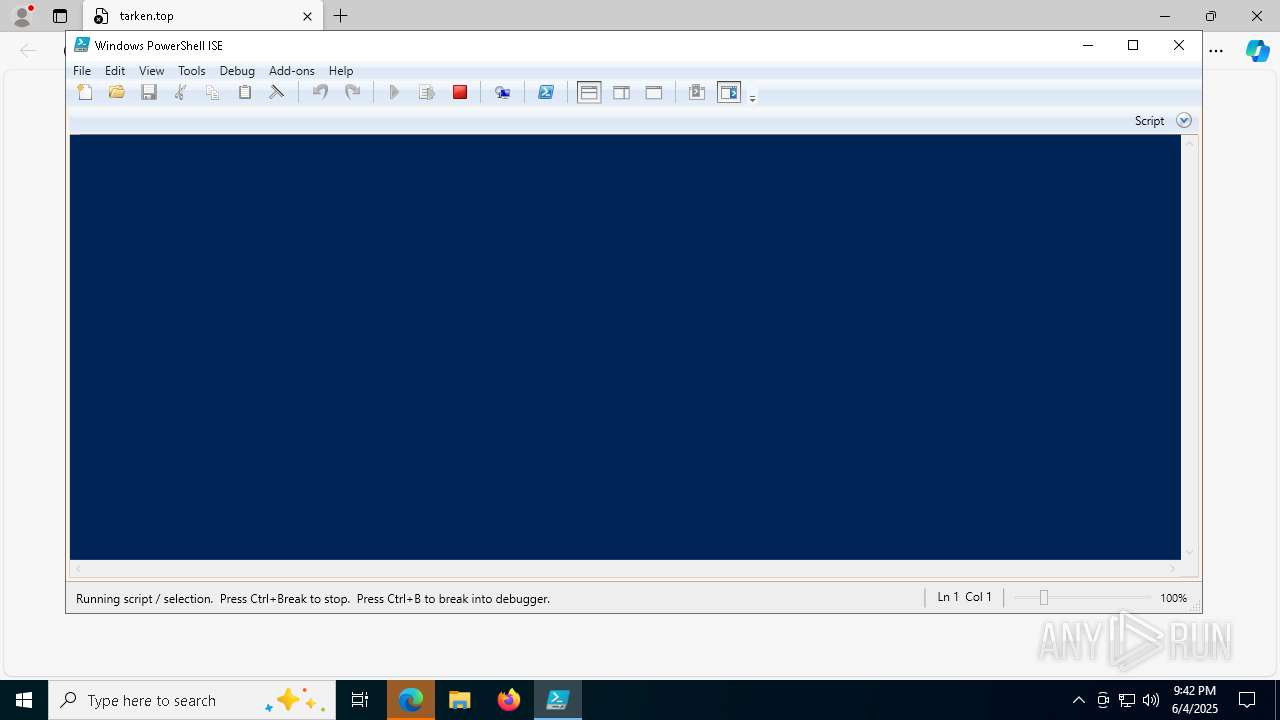
Task: Click the running script status message
Action: pos(313,599)
